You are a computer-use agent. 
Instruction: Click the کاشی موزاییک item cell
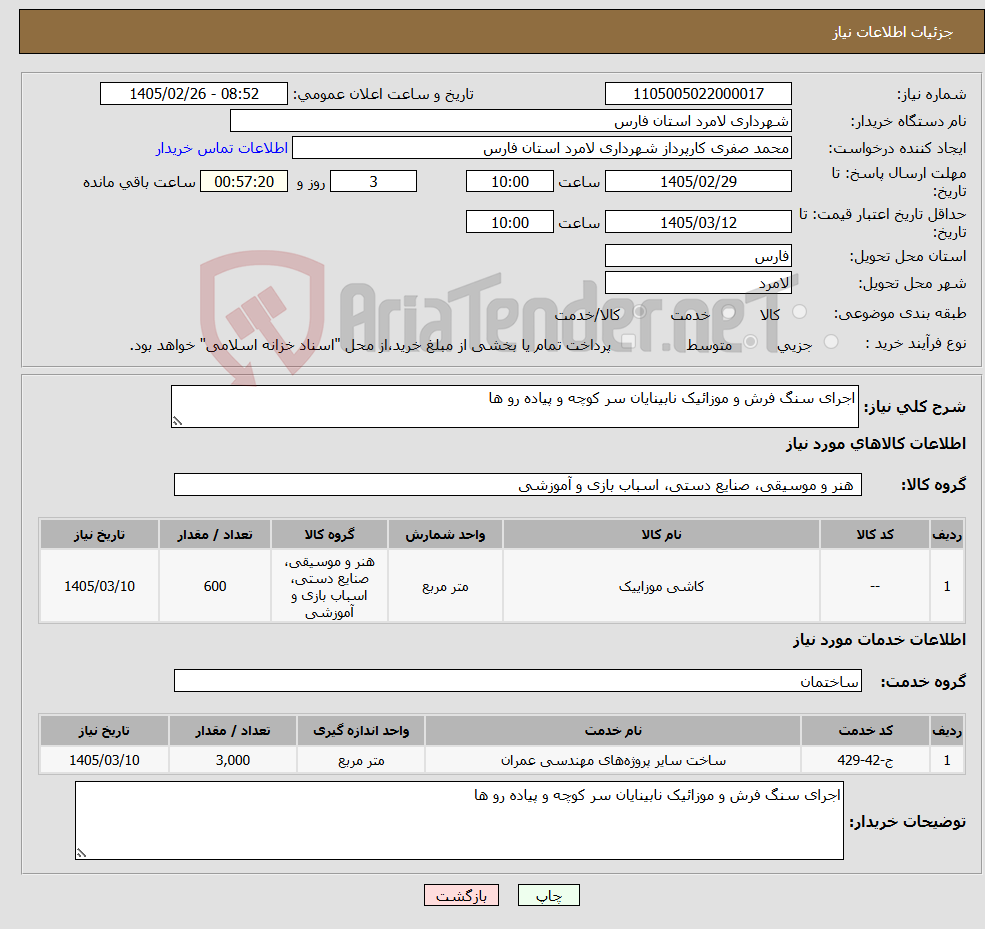click(x=661, y=586)
